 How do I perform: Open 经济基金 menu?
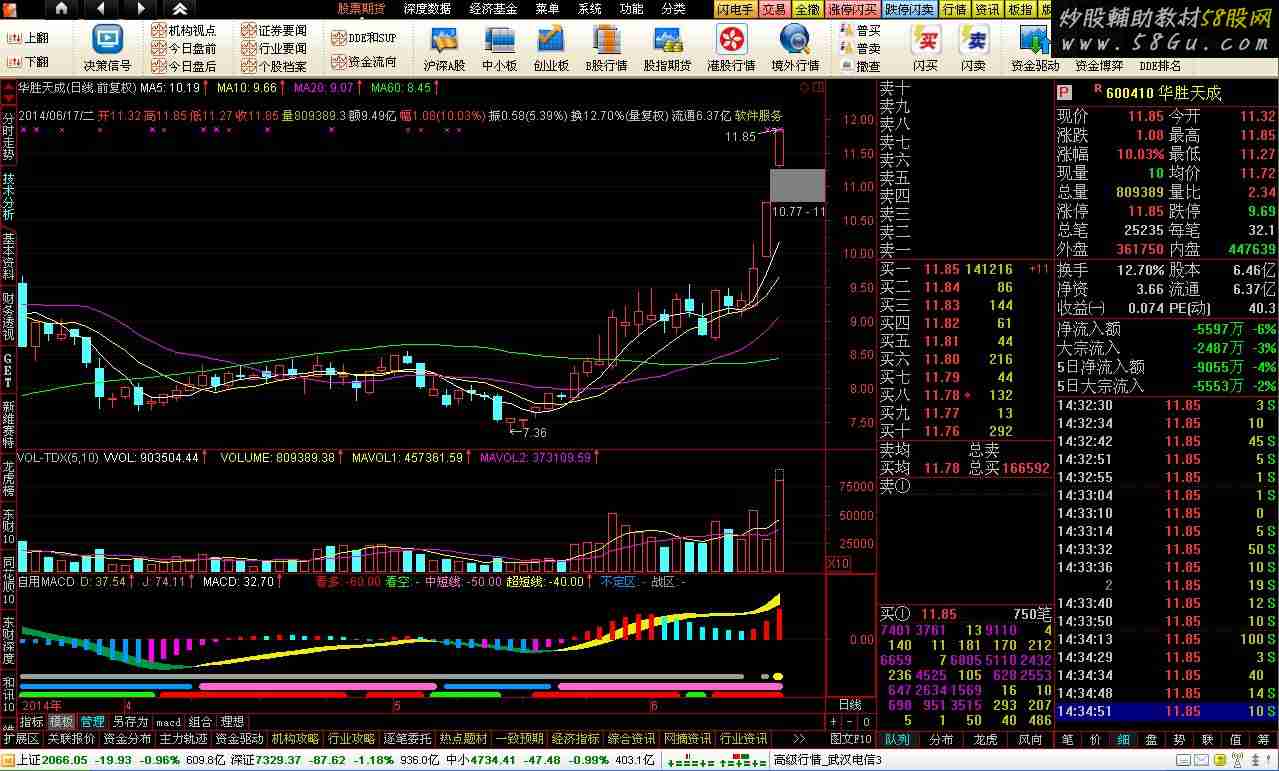[493, 9]
